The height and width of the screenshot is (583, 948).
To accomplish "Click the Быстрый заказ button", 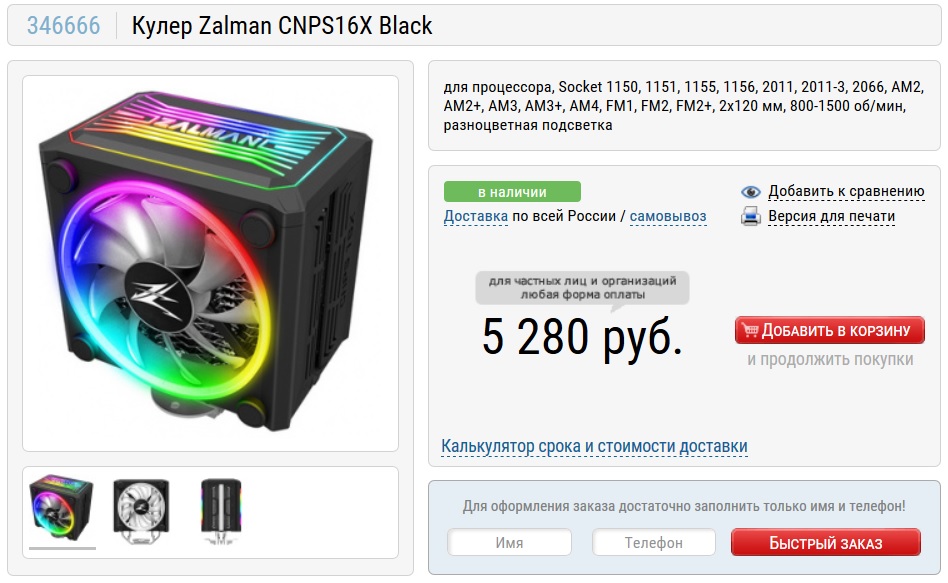I will click(825, 542).
